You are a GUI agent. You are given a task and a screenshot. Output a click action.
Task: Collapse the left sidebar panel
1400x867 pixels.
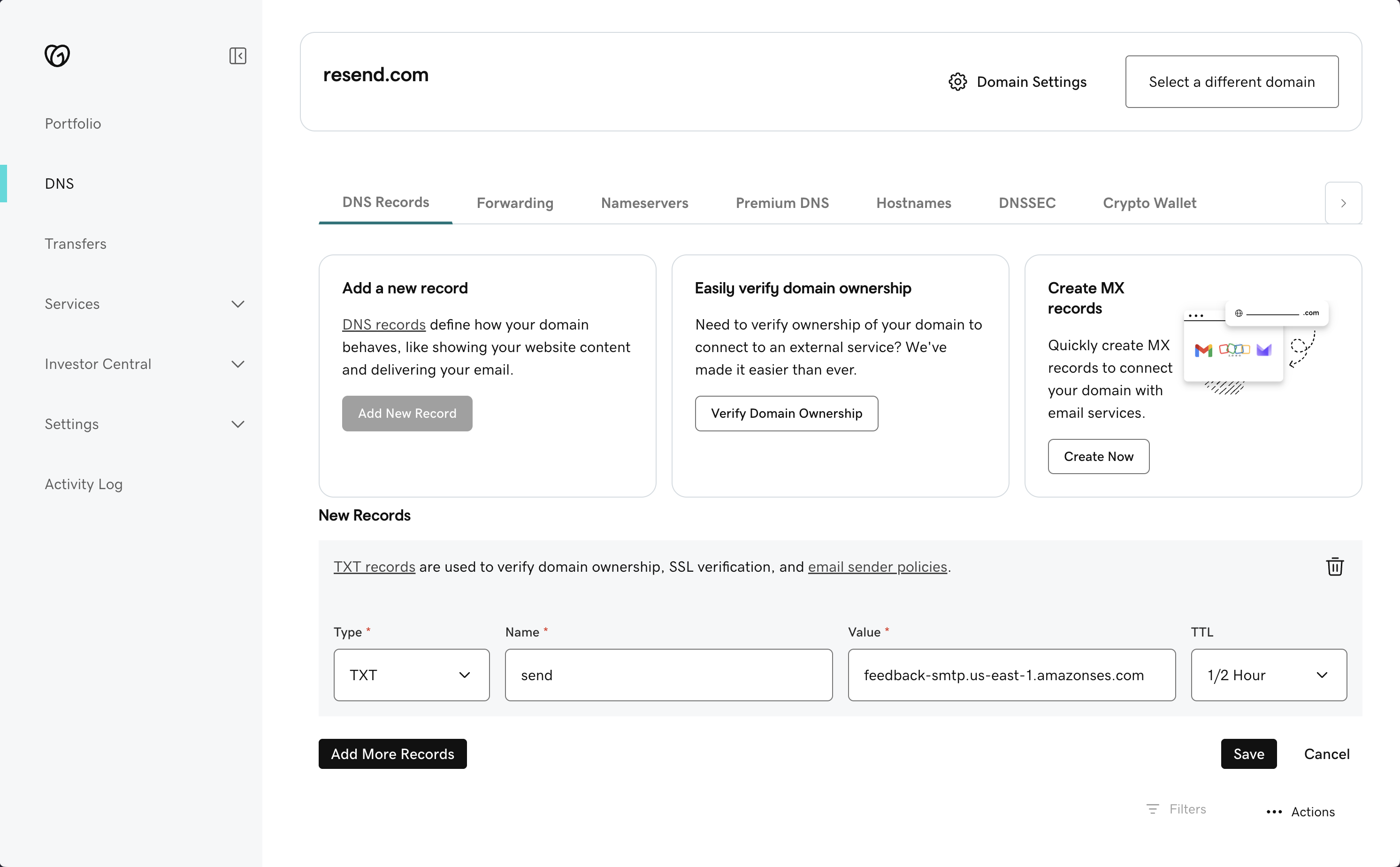[x=238, y=55]
